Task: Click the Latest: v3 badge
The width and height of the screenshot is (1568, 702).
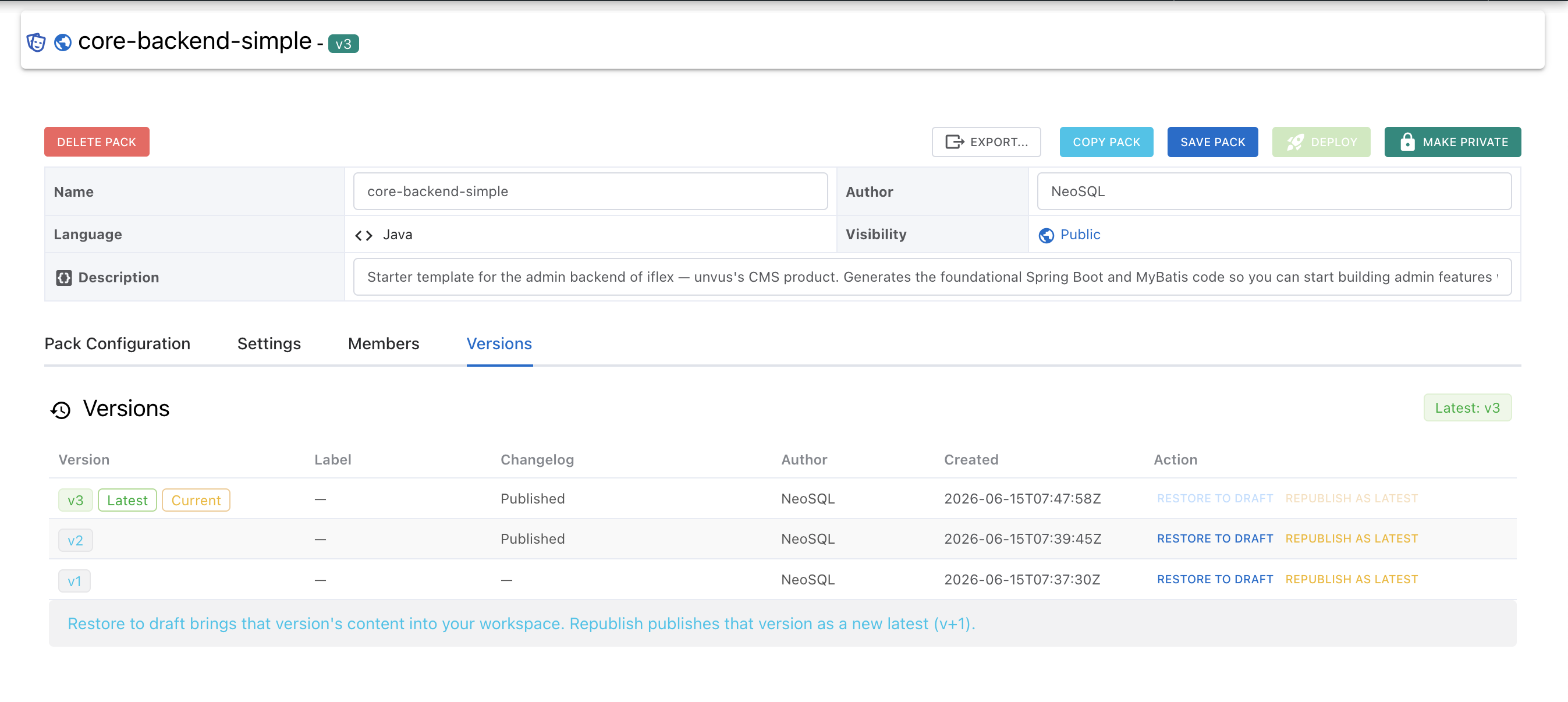Action: tap(1467, 408)
